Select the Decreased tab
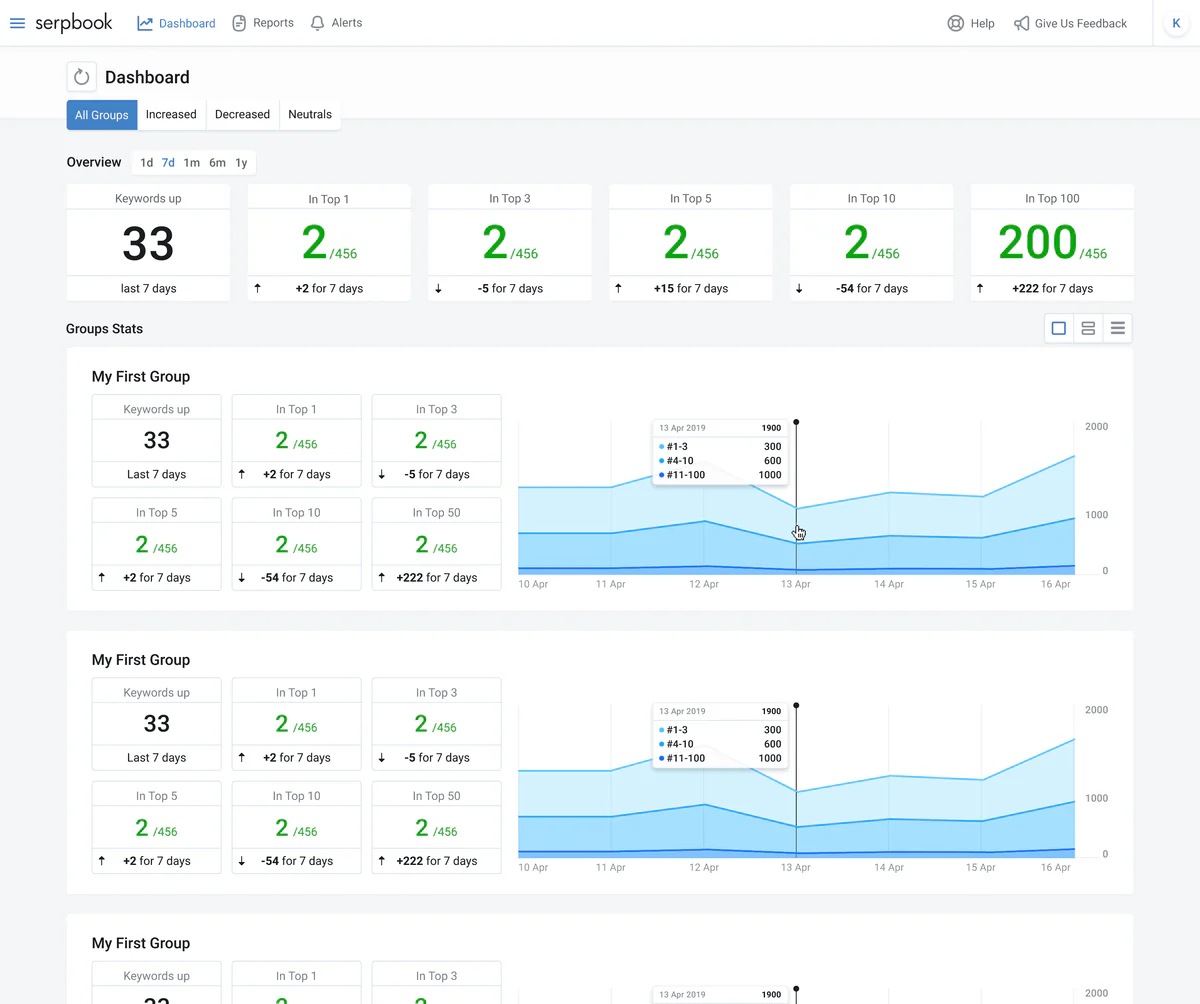This screenshot has width=1200, height=1004. click(x=243, y=115)
